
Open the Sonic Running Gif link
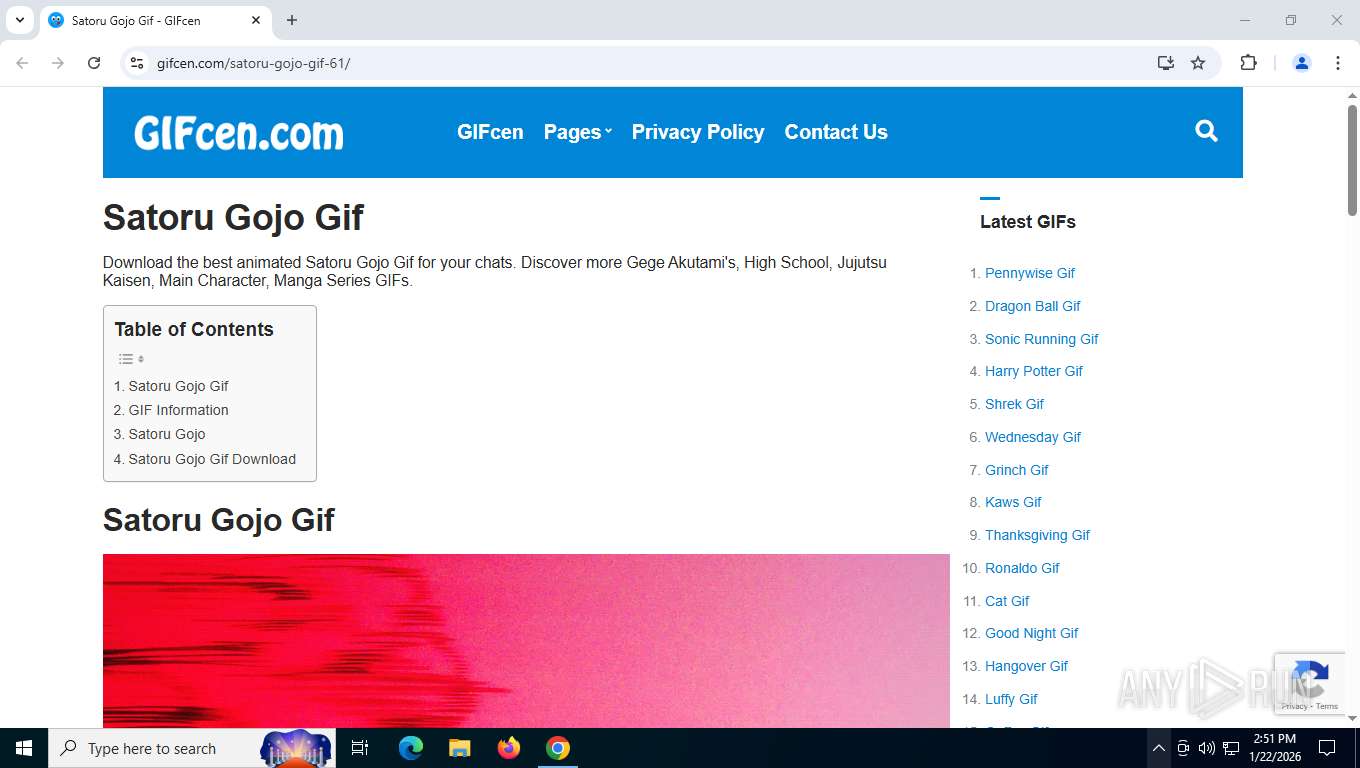(x=1042, y=339)
